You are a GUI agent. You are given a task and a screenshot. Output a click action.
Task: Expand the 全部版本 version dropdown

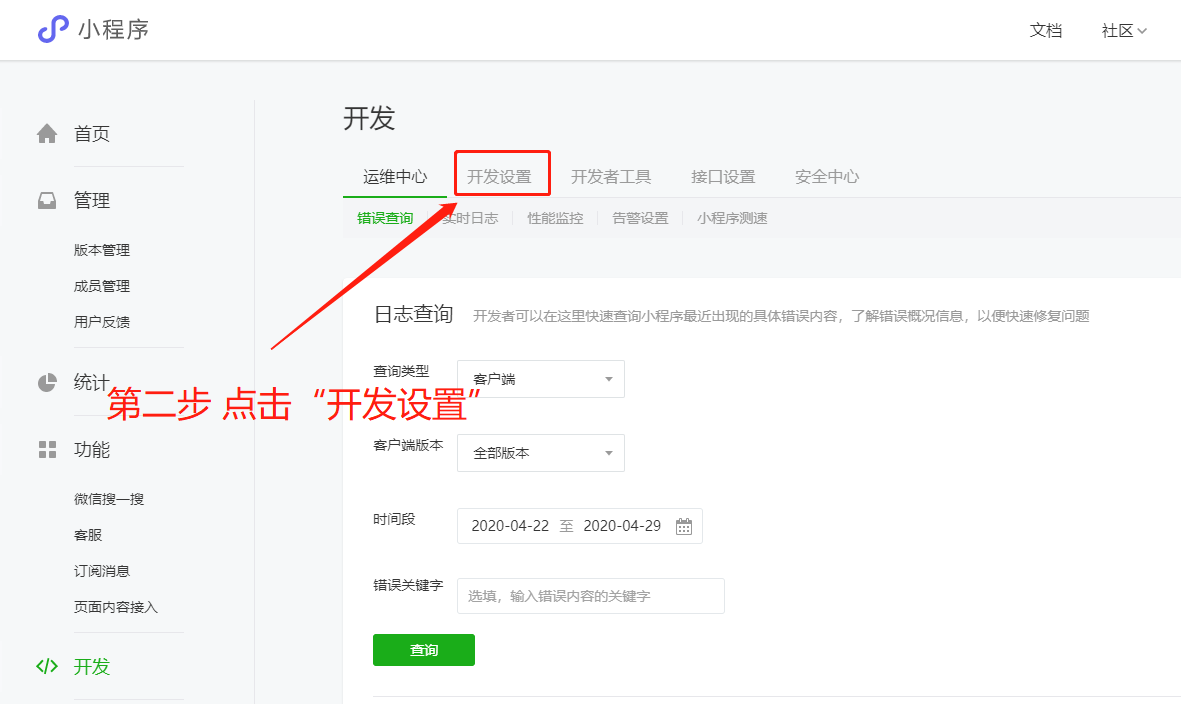click(x=540, y=452)
